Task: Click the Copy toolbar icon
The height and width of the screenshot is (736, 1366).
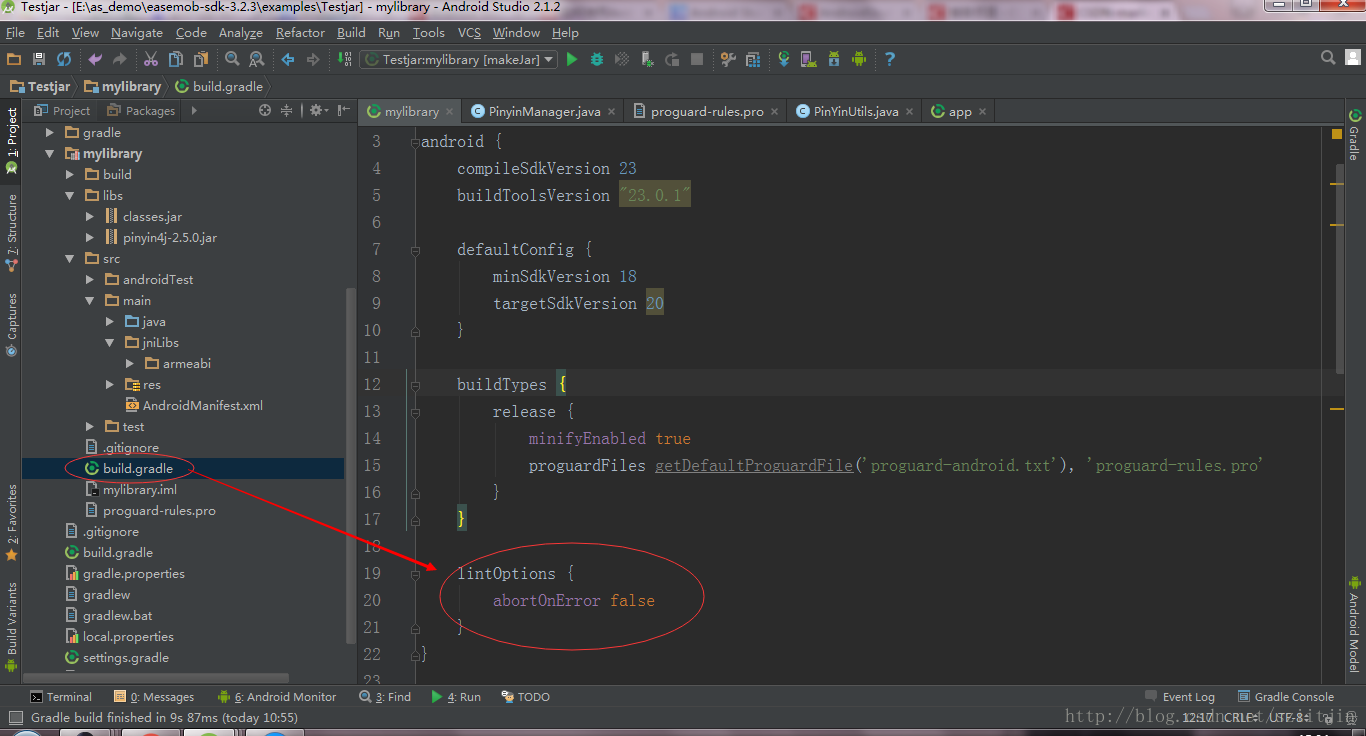Action: click(176, 59)
